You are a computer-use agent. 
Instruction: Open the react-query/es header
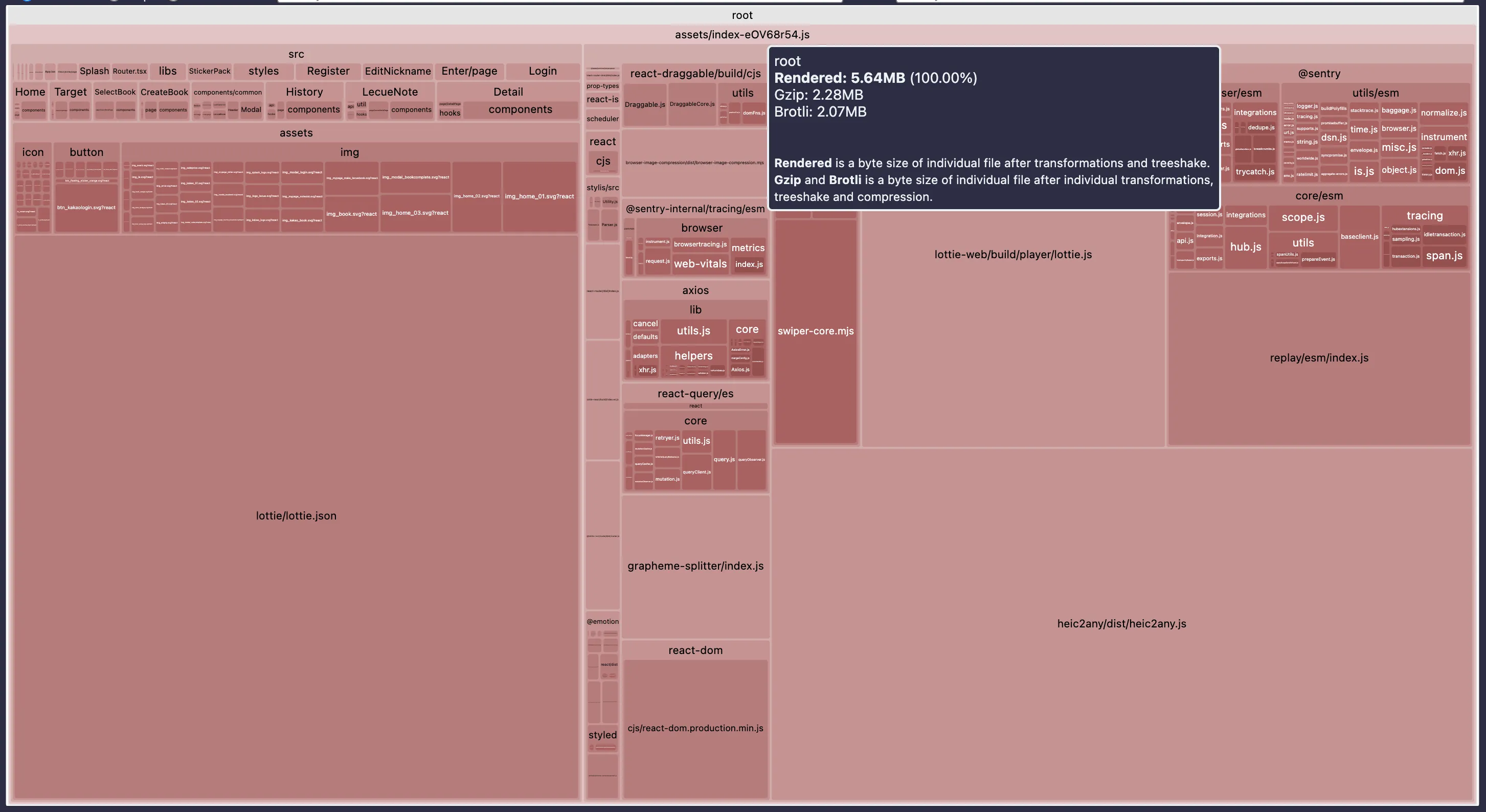click(695, 394)
